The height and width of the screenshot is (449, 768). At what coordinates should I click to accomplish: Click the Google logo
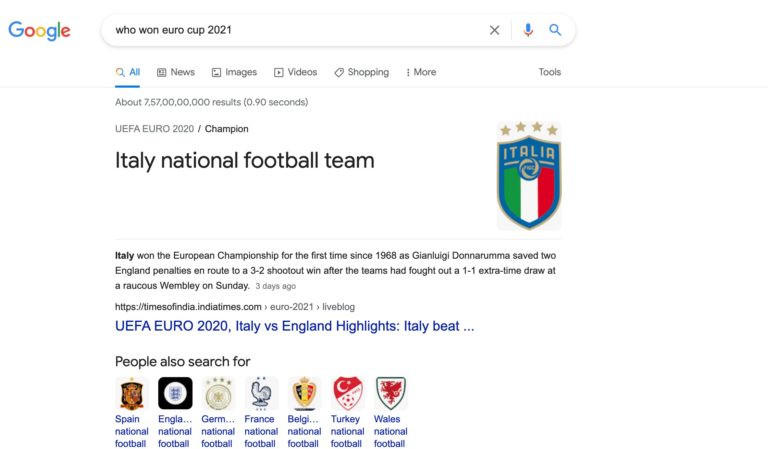click(39, 31)
